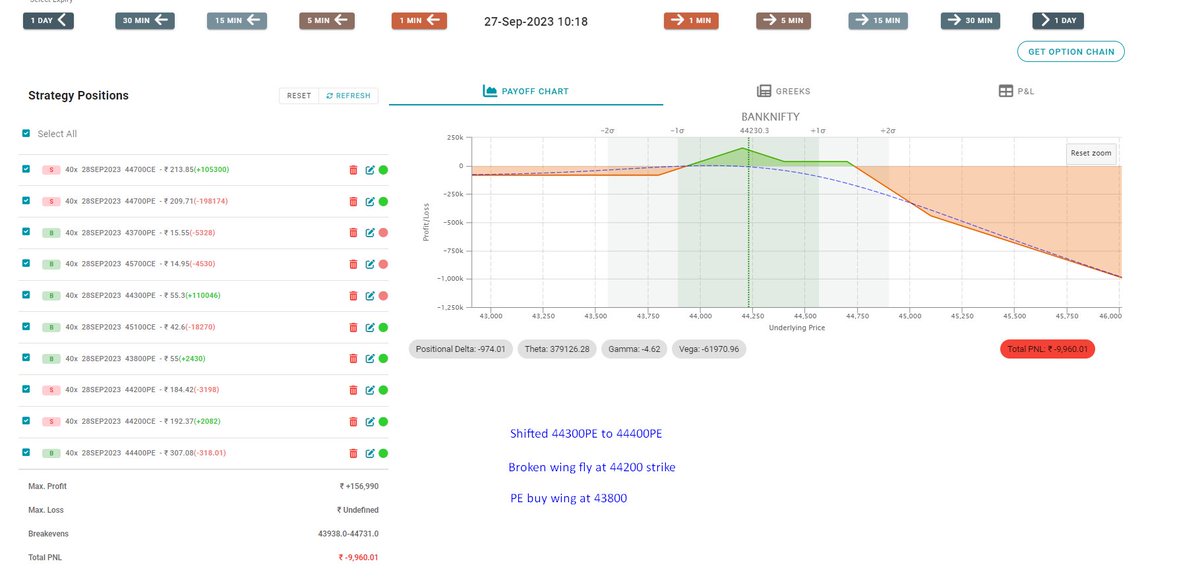This screenshot has width=1200, height=580.
Task: Edit the 43700PE position
Action: [x=370, y=233]
